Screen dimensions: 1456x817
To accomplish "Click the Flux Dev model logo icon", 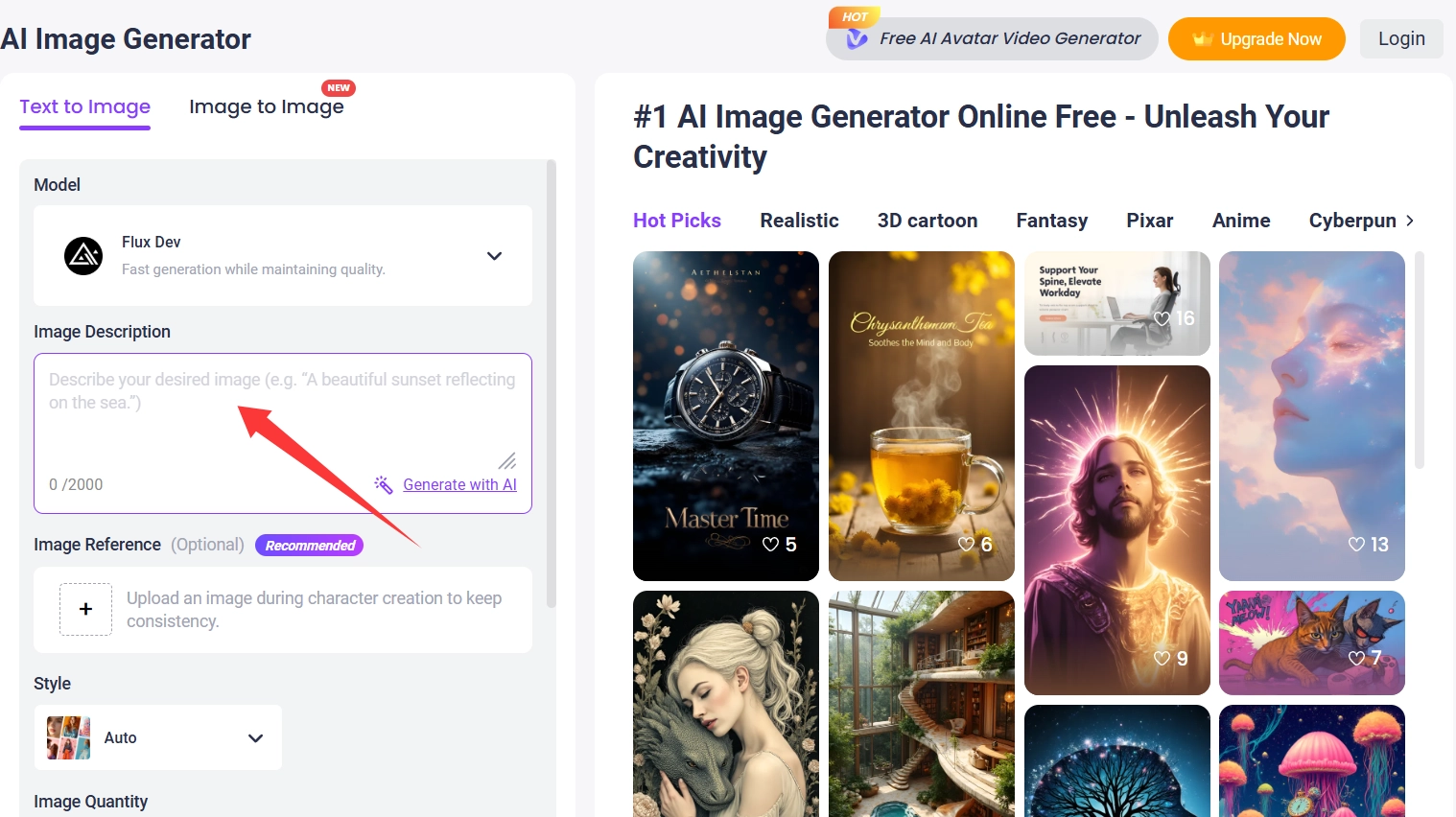I will coord(83,256).
